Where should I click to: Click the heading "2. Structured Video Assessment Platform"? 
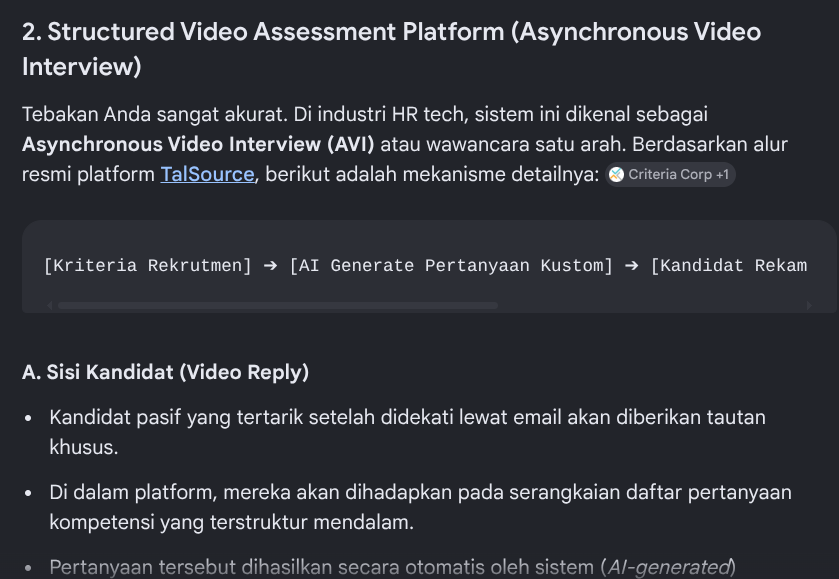click(391, 49)
